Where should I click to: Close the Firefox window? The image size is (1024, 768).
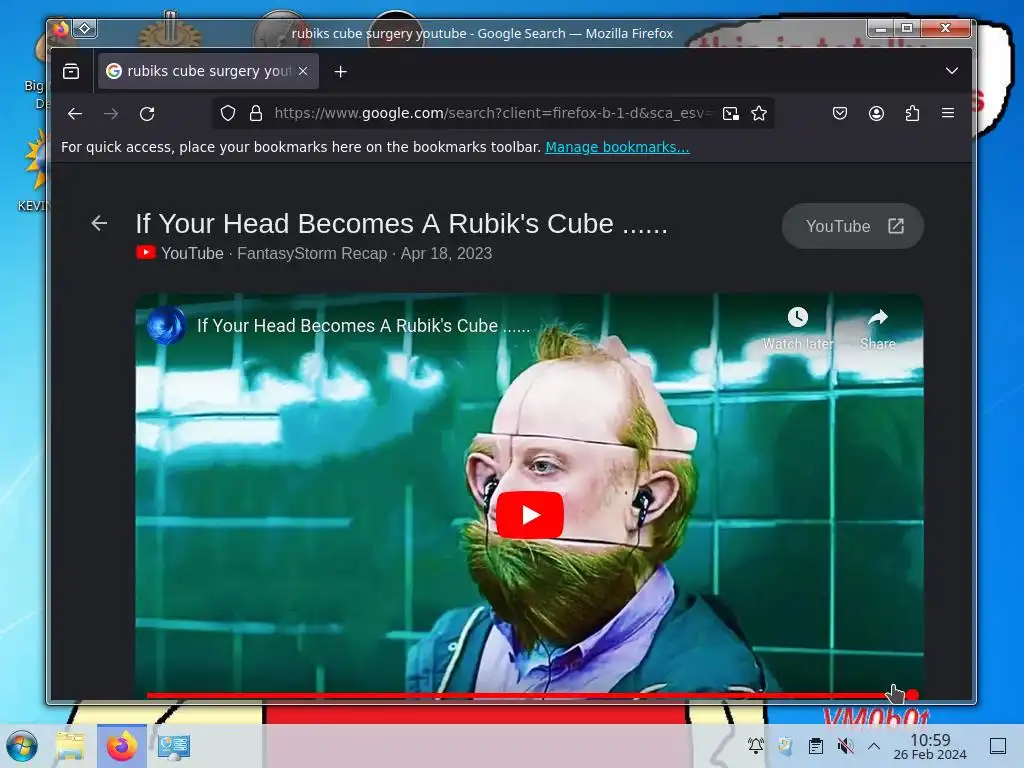945,28
